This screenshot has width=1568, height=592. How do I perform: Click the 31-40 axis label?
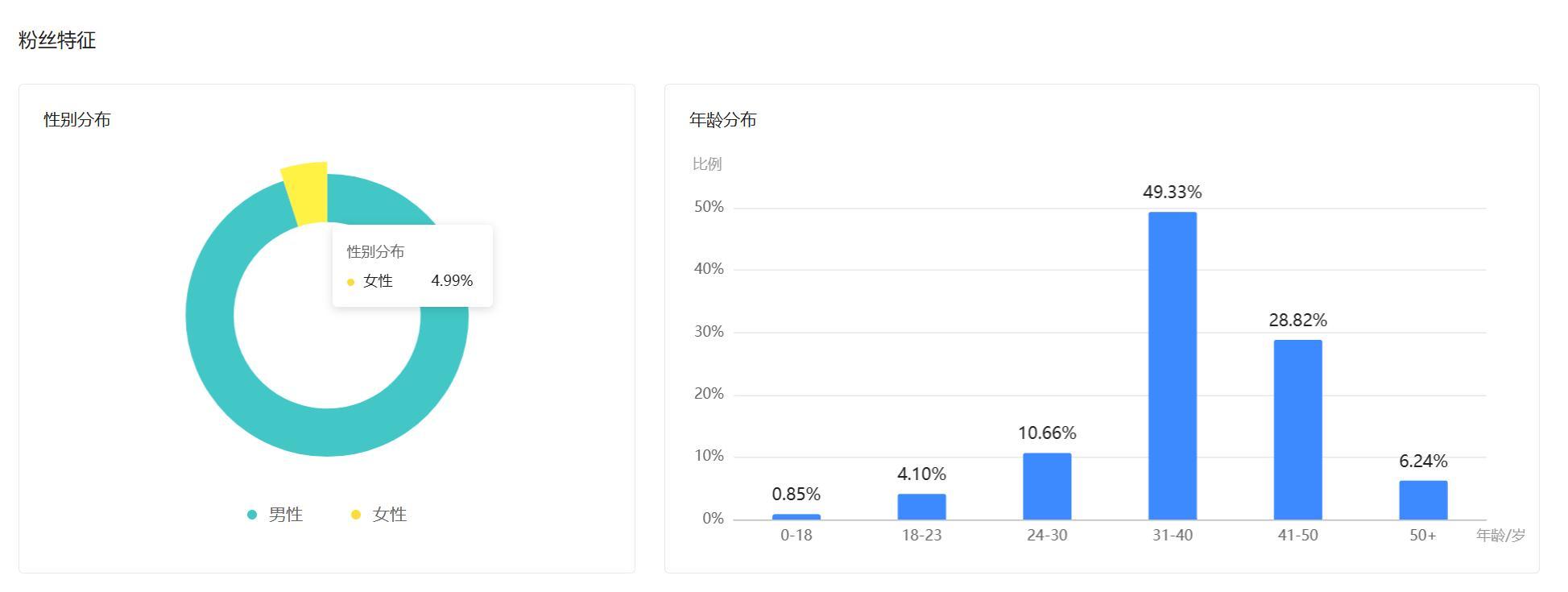pos(1172,536)
